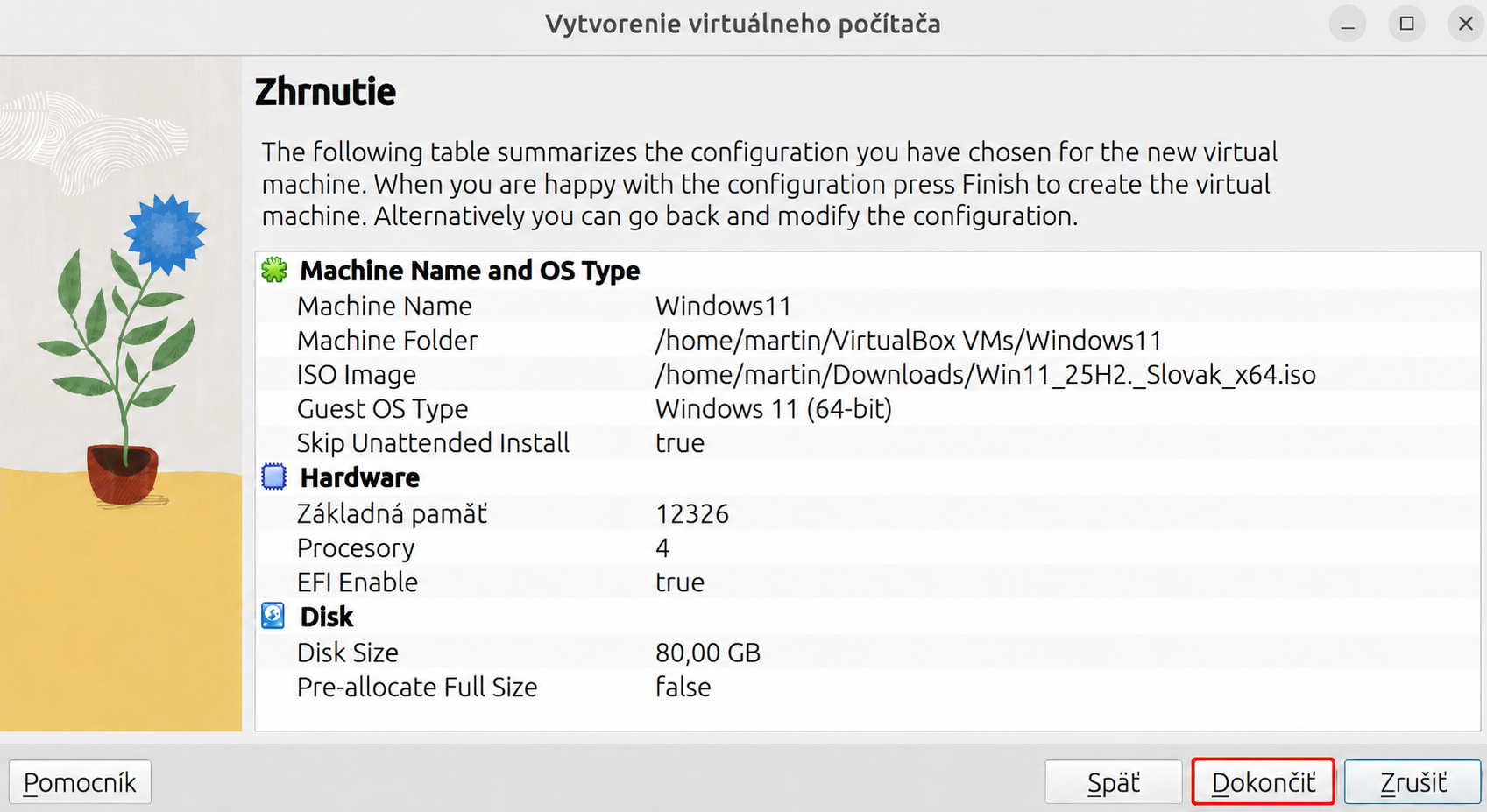
Task: Select the Procesory row label
Action: click(356, 548)
